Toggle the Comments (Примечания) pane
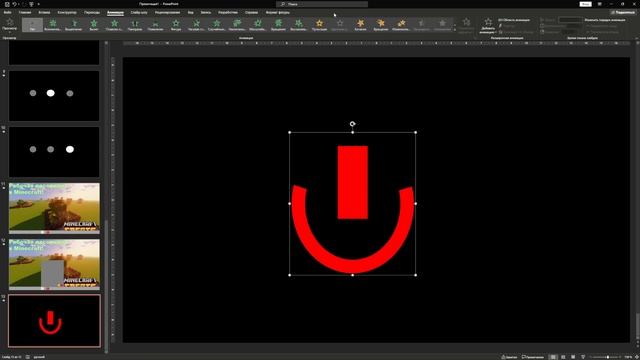The image size is (640, 360). pyautogui.click(x=533, y=357)
